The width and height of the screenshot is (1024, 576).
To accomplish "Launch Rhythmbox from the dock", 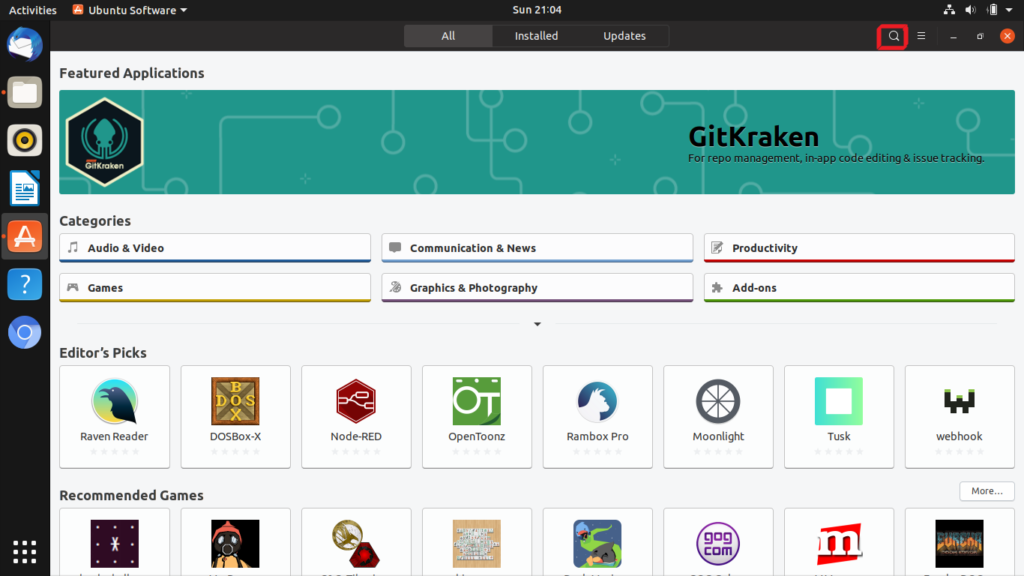I will (x=25, y=140).
